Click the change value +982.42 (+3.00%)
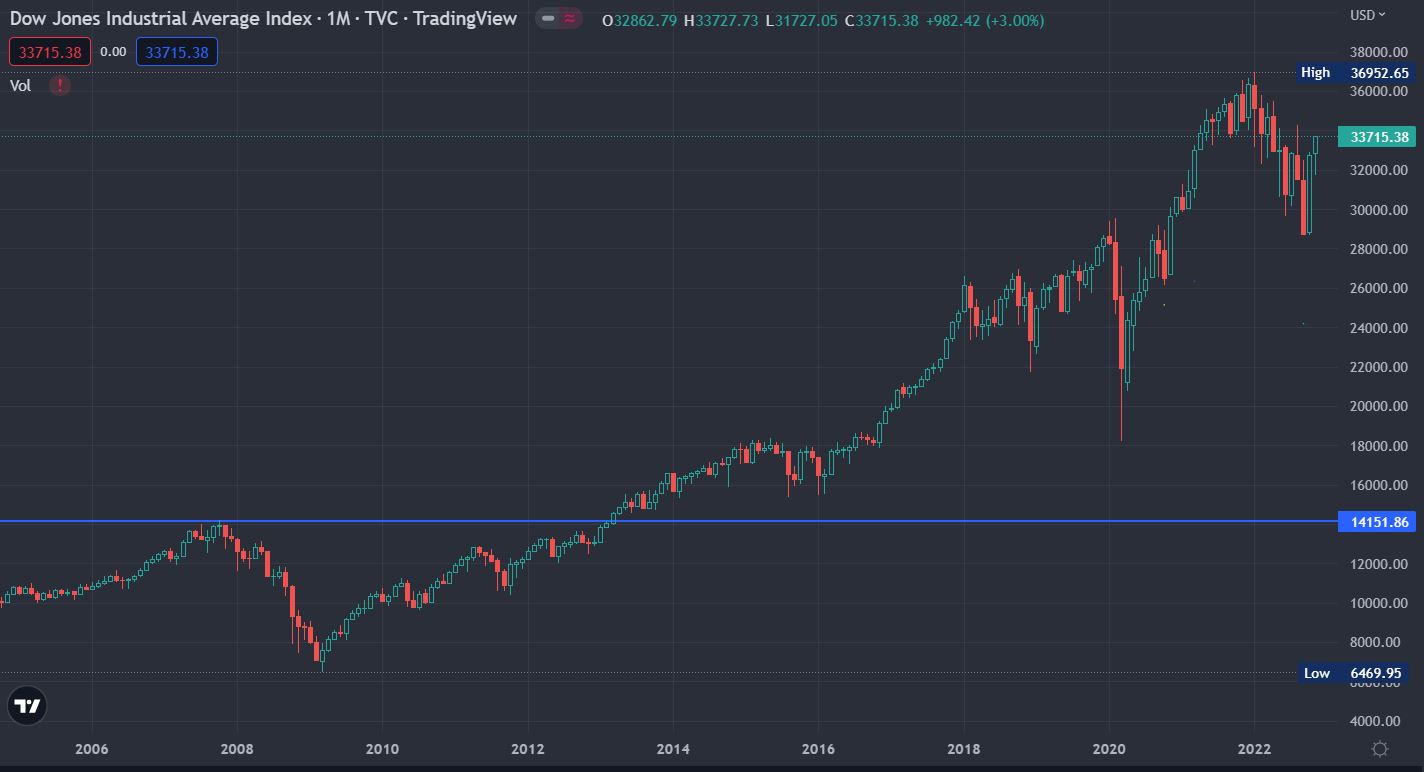The height and width of the screenshot is (772, 1424). click(x=984, y=20)
